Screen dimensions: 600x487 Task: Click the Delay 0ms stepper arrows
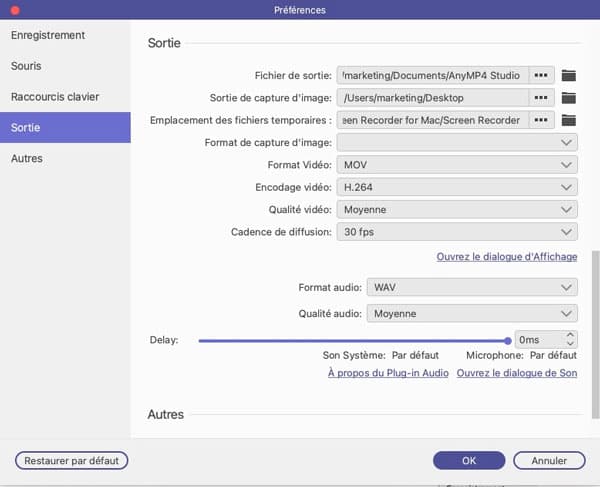click(x=570, y=340)
